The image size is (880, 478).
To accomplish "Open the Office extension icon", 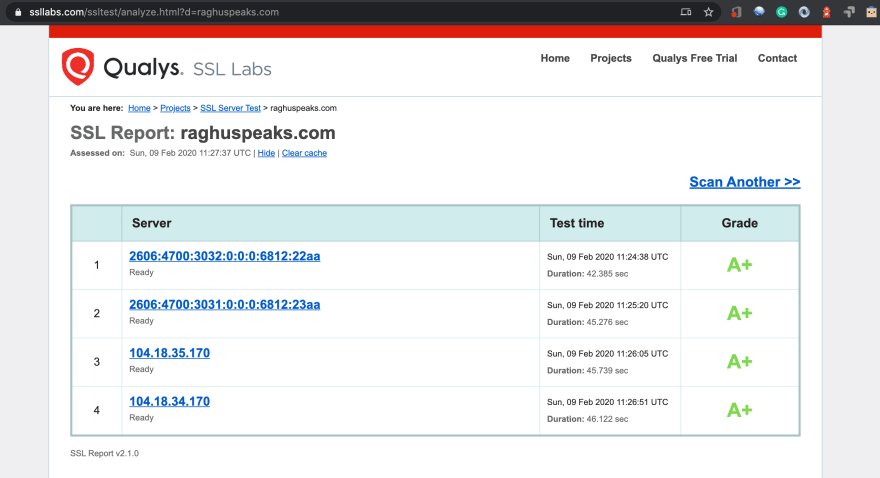I will (736, 12).
